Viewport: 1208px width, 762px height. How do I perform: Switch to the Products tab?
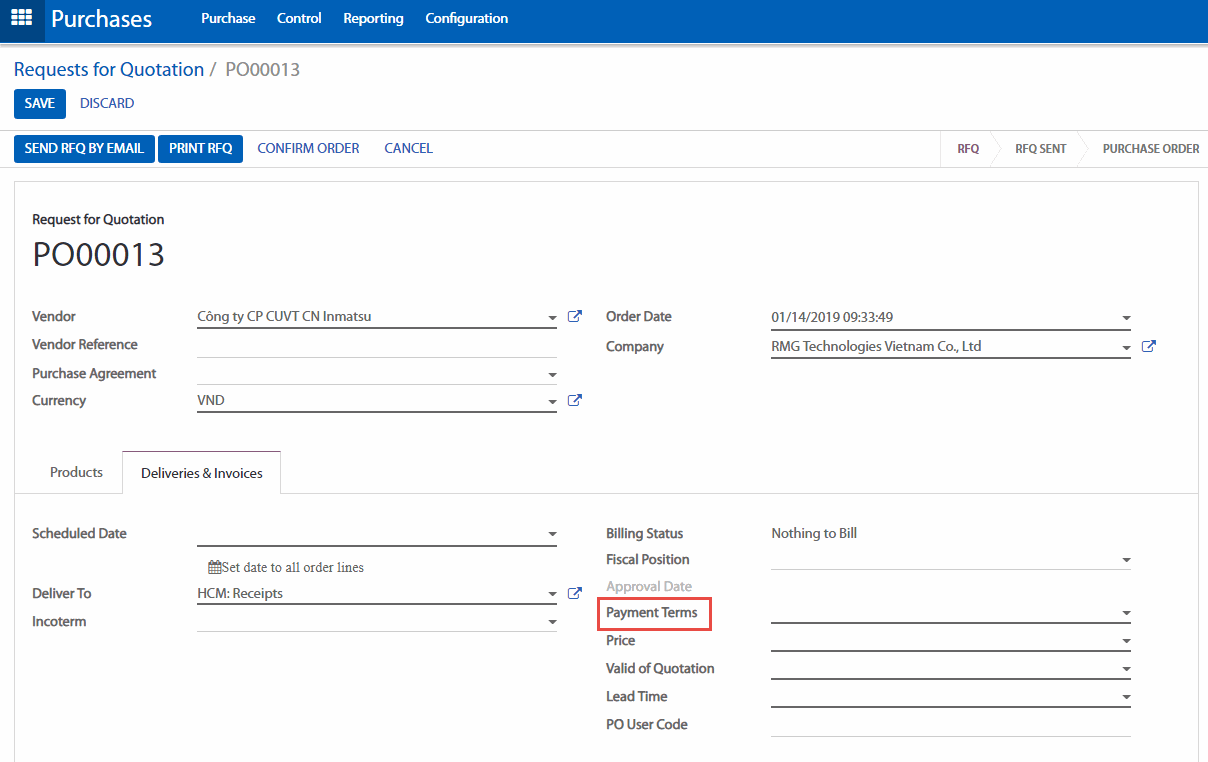coord(76,472)
